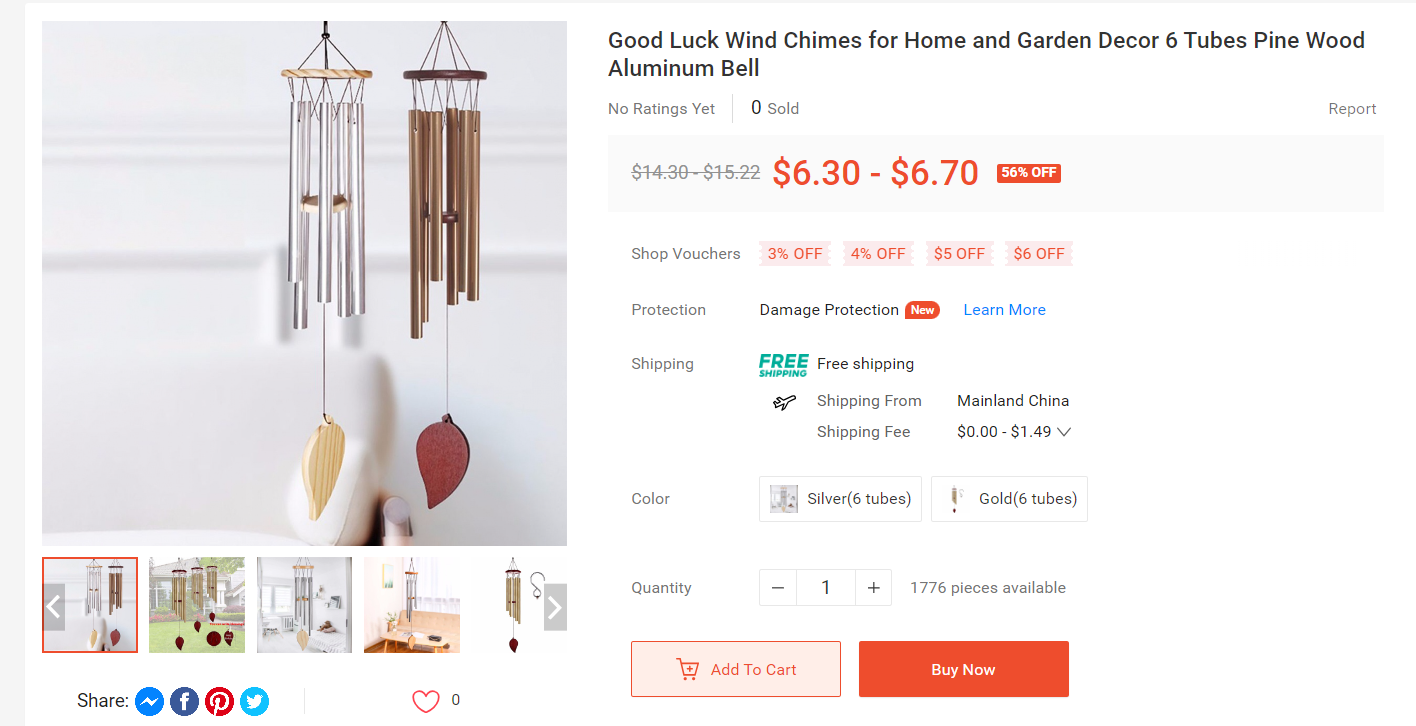Show next thumbnail with right arrow
This screenshot has height=726, width=1416.
555,607
